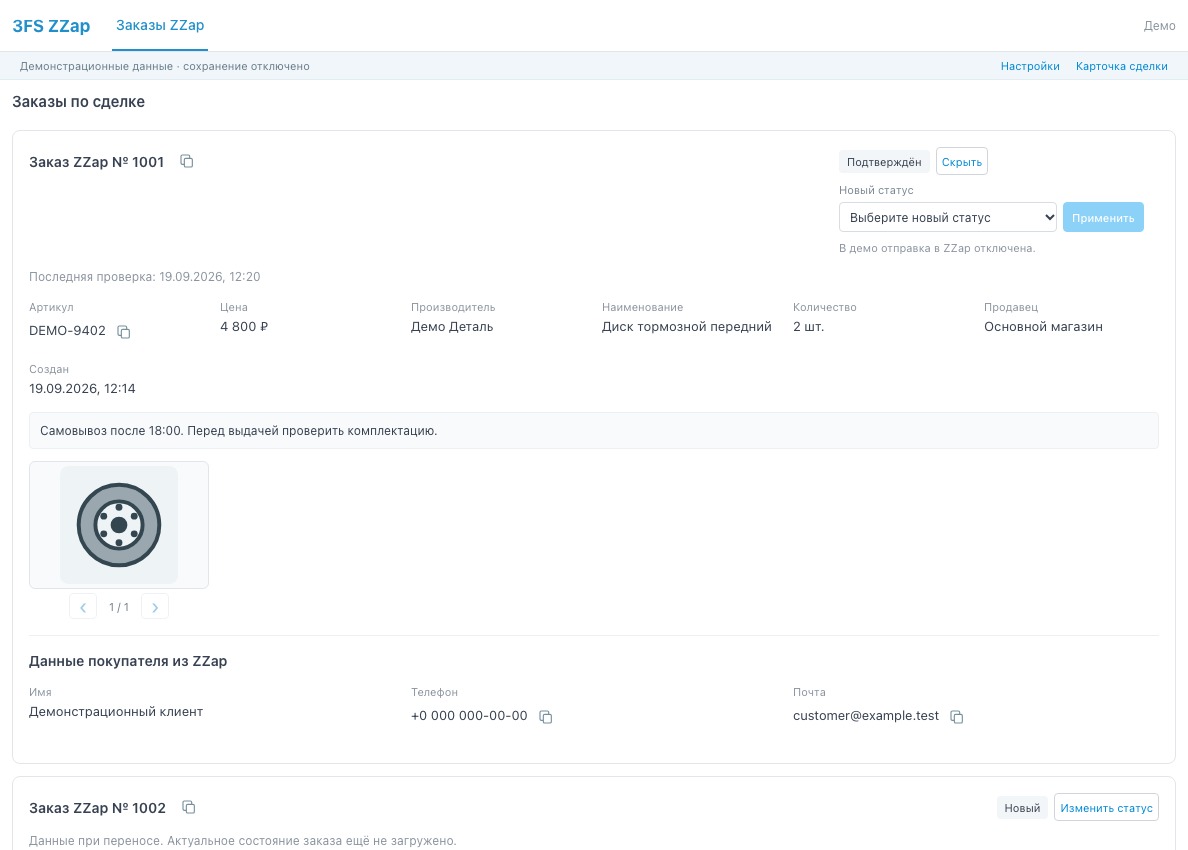Copy order number 1002 icon
Screen dimensions: 1188x850
pyautogui.click(x=189, y=808)
